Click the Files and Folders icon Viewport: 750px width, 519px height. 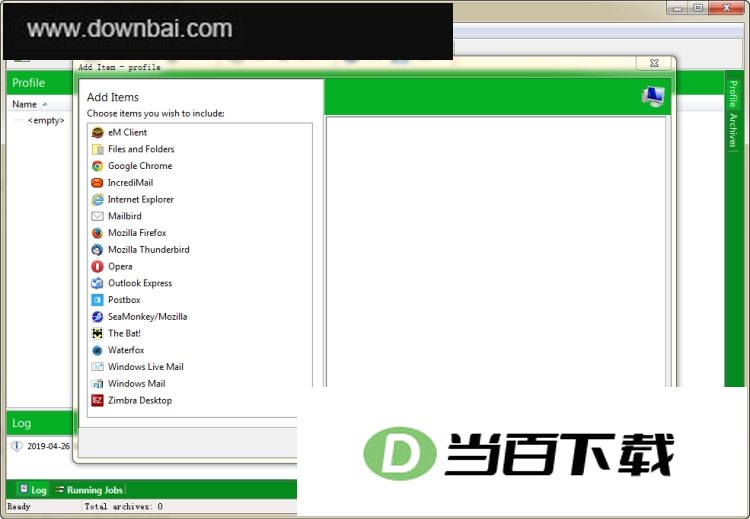pyautogui.click(x=98, y=149)
